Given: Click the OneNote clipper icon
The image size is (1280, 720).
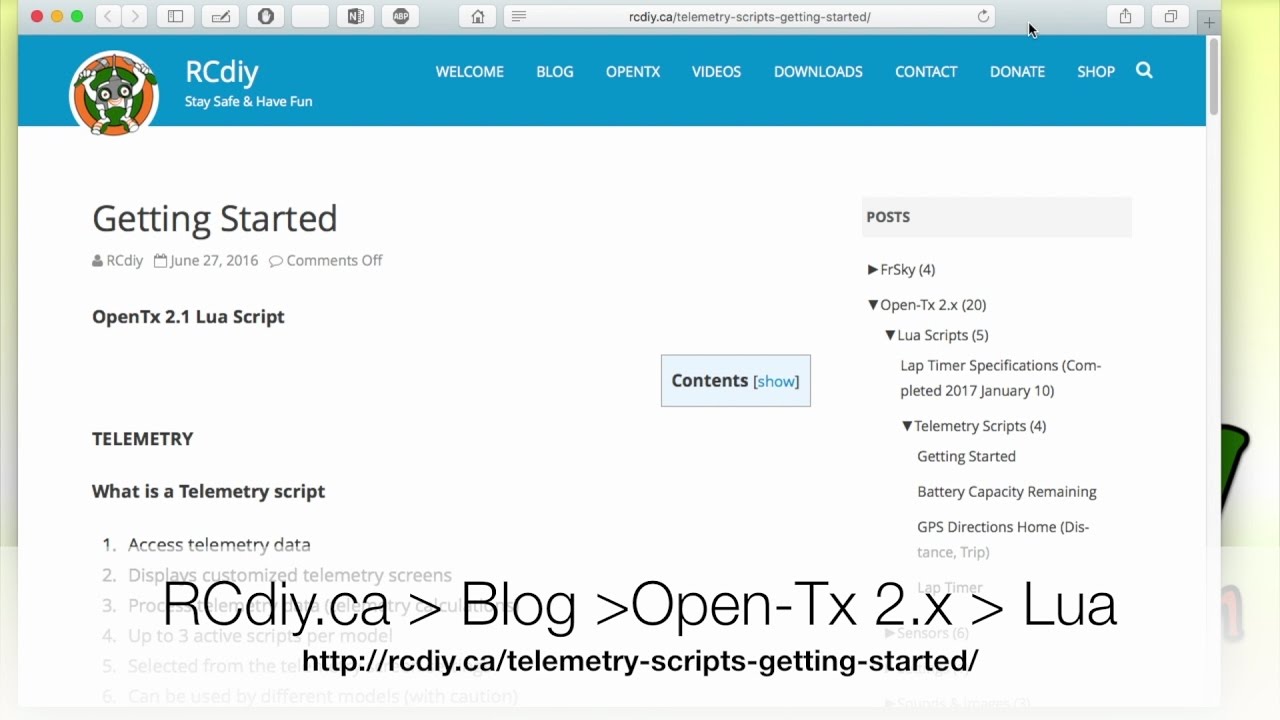Looking at the screenshot, I should (x=355, y=16).
